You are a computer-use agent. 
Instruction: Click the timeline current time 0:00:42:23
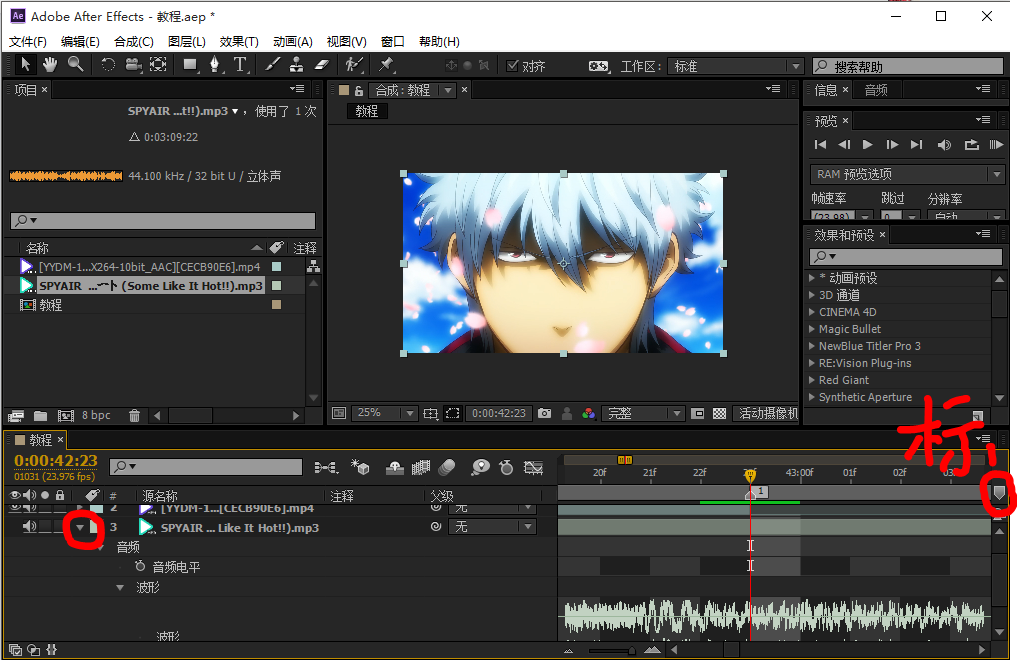(56, 460)
